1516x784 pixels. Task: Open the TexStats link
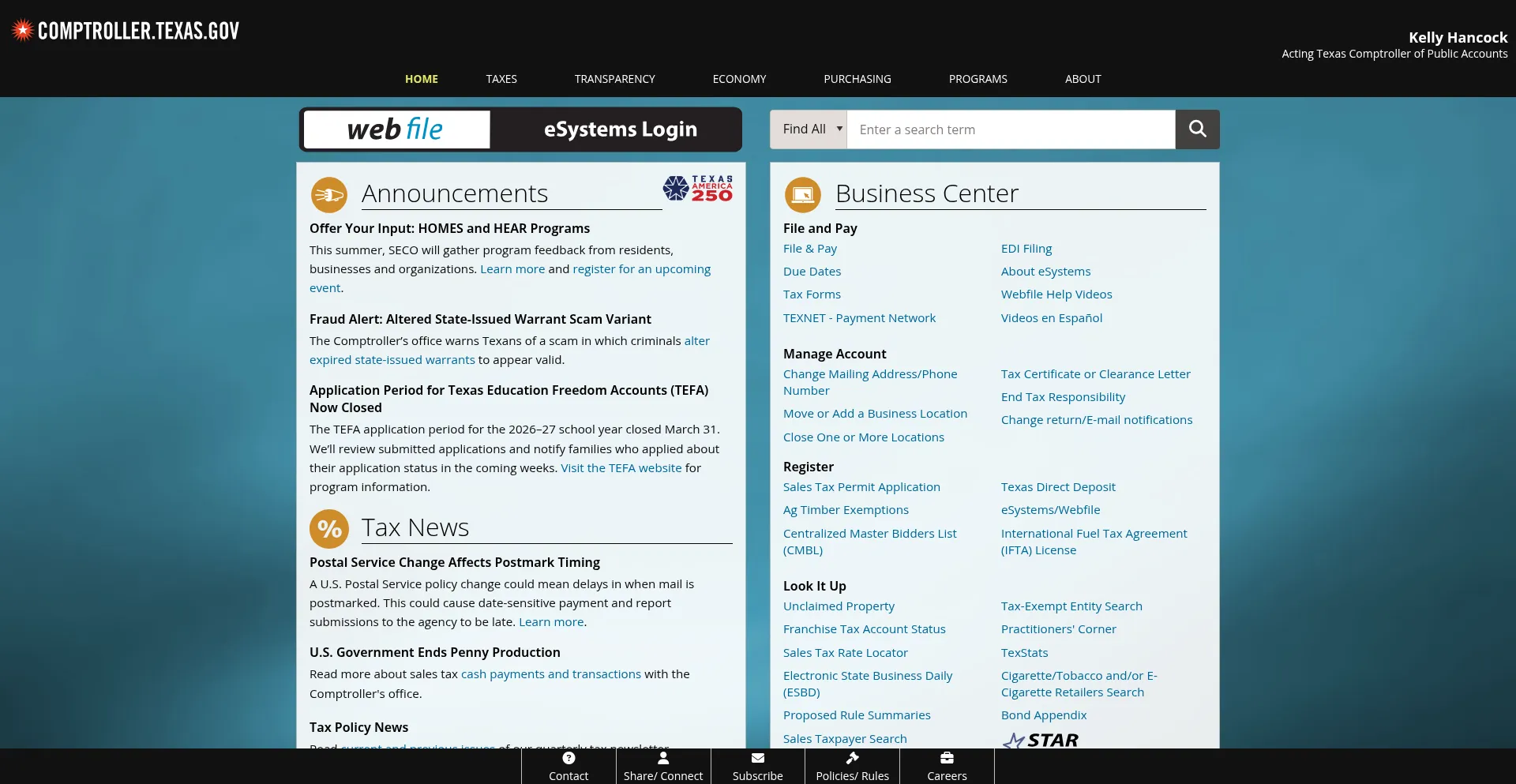point(1025,653)
